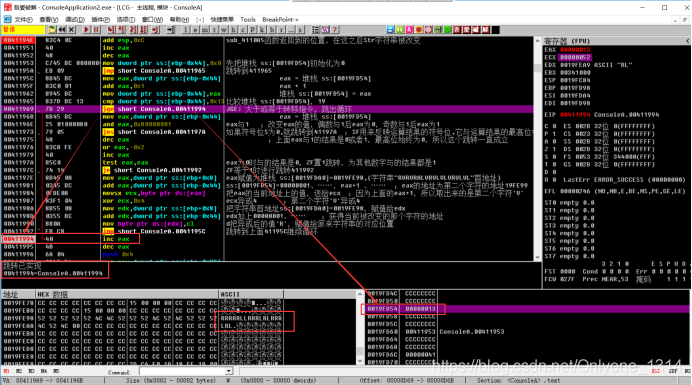Click the 地址 dump column header

[x=18, y=294]
